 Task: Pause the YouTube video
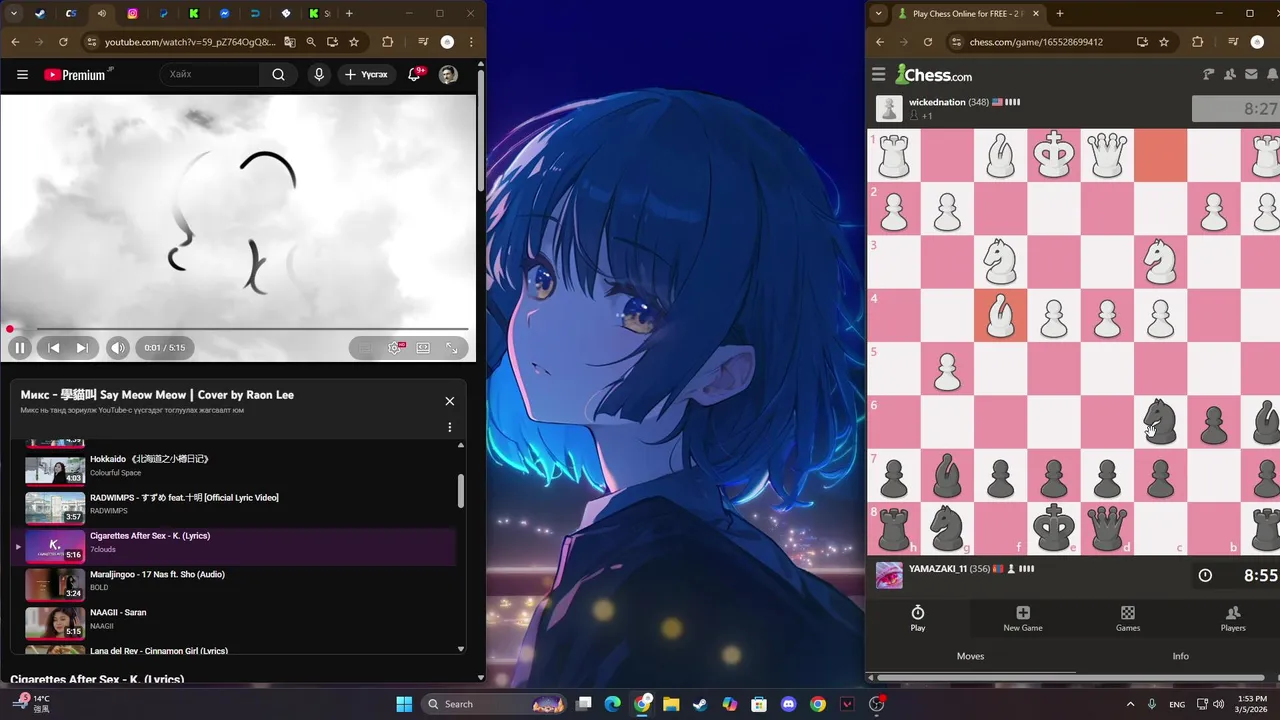[19, 348]
